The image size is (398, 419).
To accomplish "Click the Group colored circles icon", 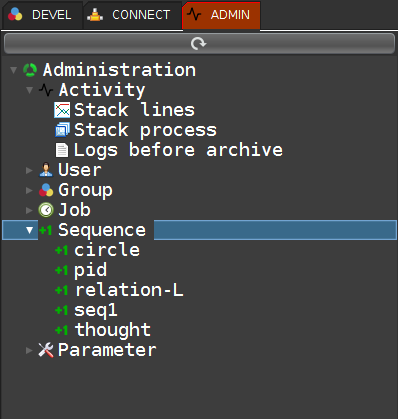I will [x=46, y=190].
